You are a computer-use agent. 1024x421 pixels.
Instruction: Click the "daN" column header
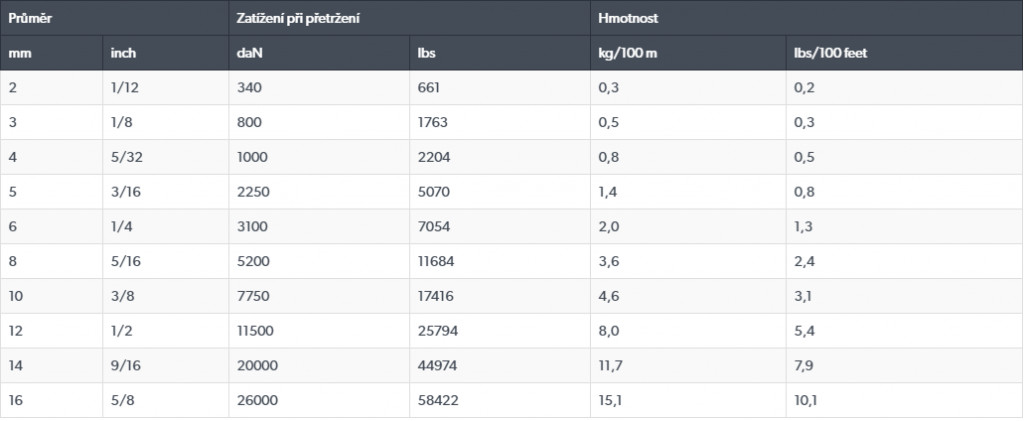click(249, 53)
